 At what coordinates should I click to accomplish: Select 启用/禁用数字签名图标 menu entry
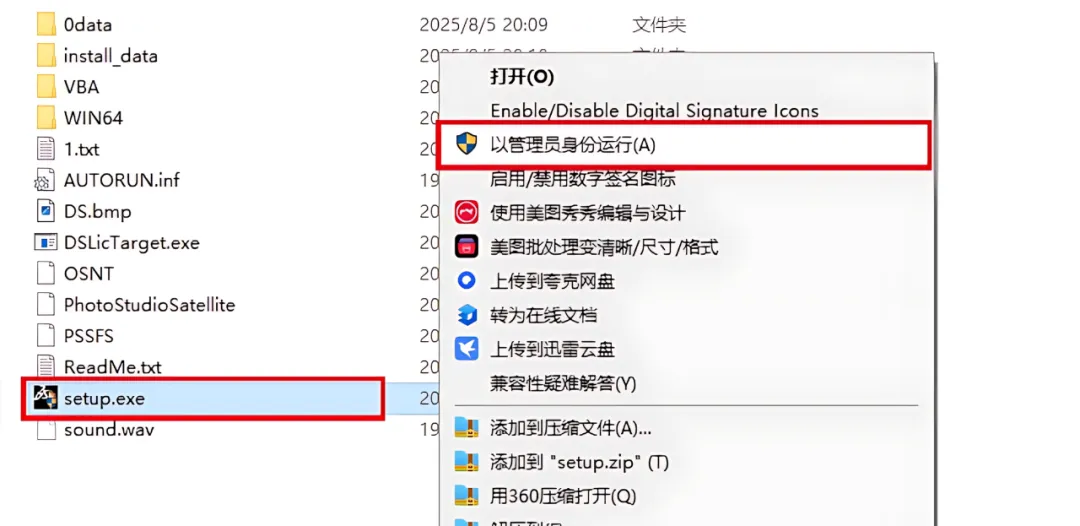[583, 179]
